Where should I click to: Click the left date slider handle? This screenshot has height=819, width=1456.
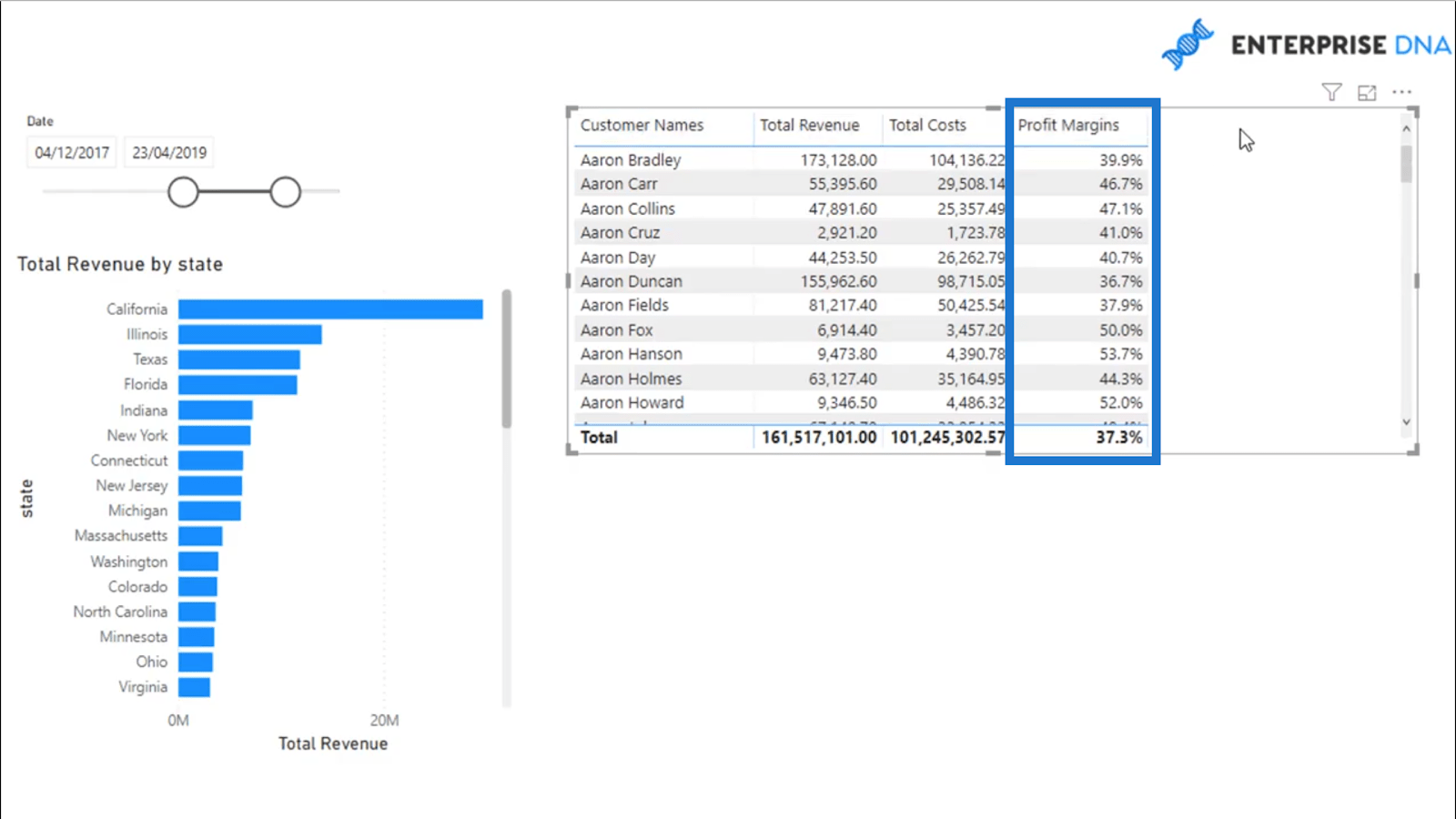click(x=183, y=192)
